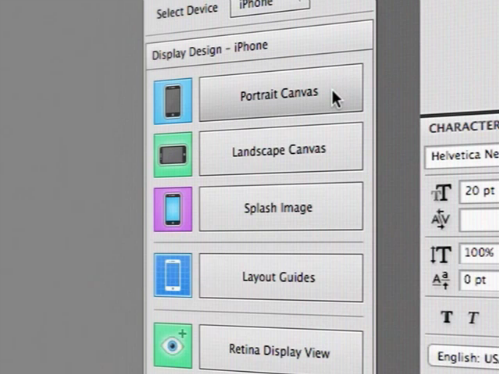Click the 20 pt font size field

click(479, 191)
